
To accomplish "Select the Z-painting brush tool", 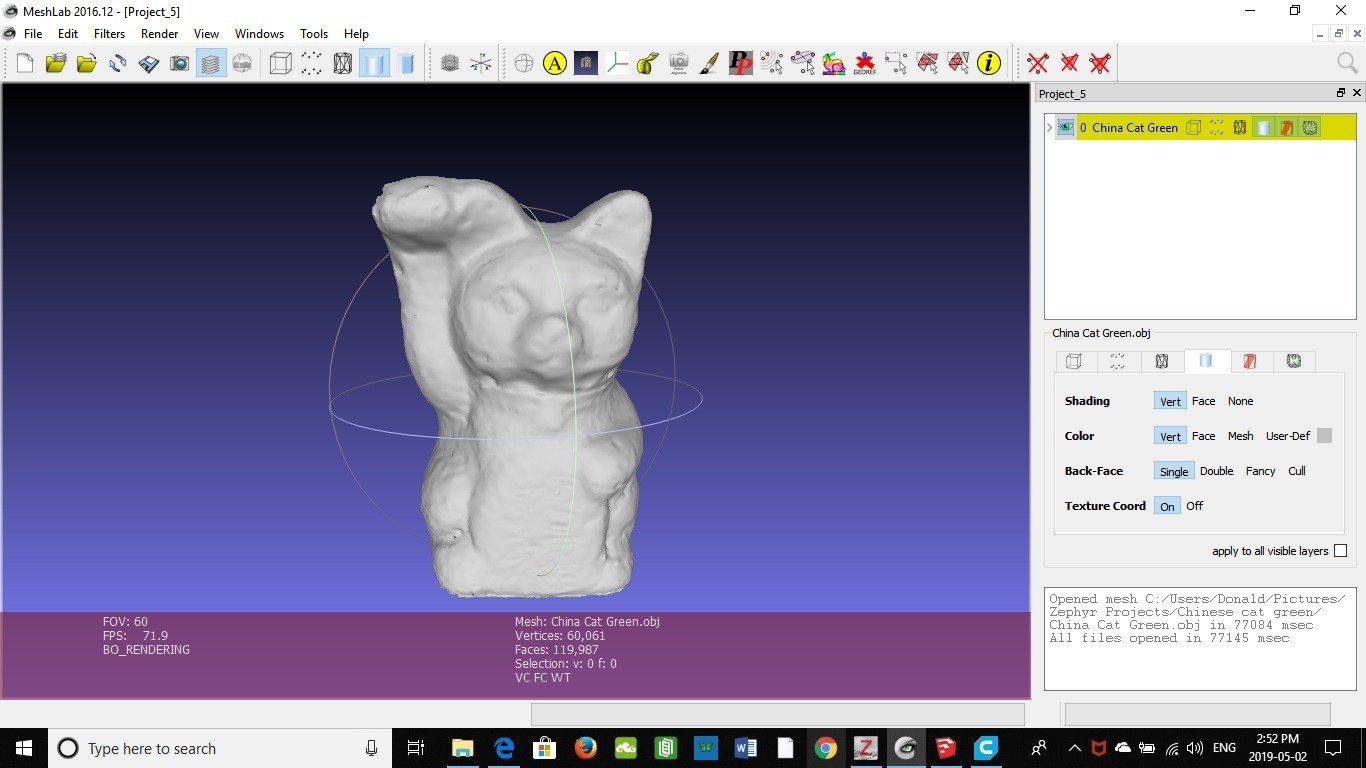I will (709, 64).
